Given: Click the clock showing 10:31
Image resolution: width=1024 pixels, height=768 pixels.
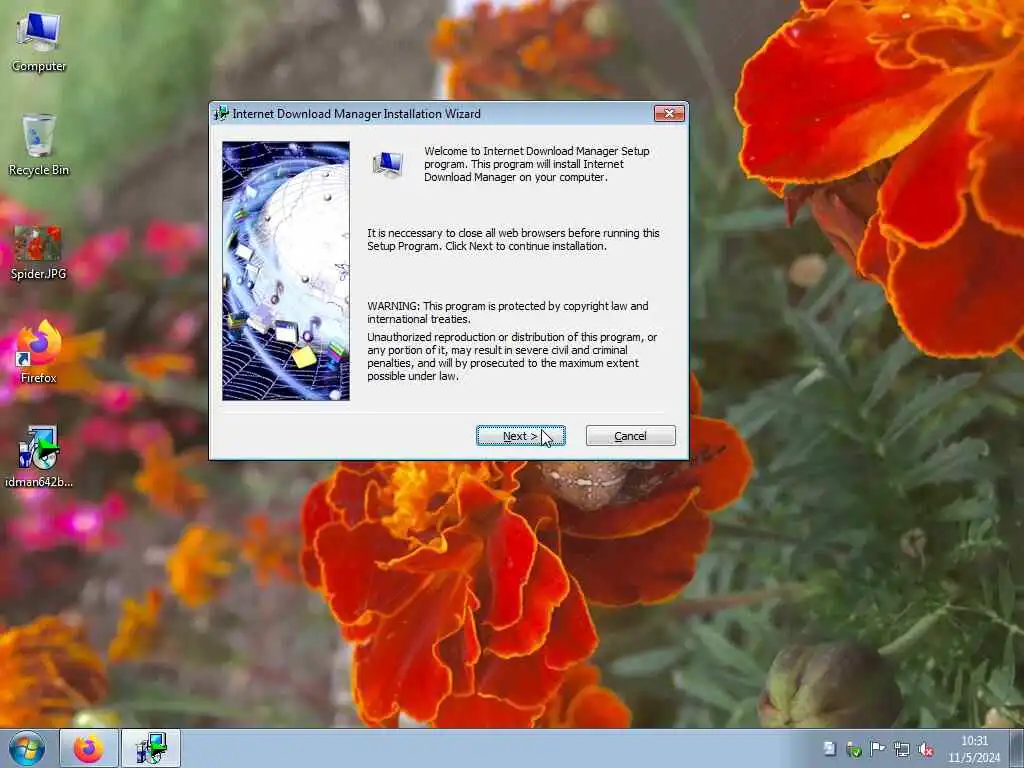Looking at the screenshot, I should [x=974, y=748].
